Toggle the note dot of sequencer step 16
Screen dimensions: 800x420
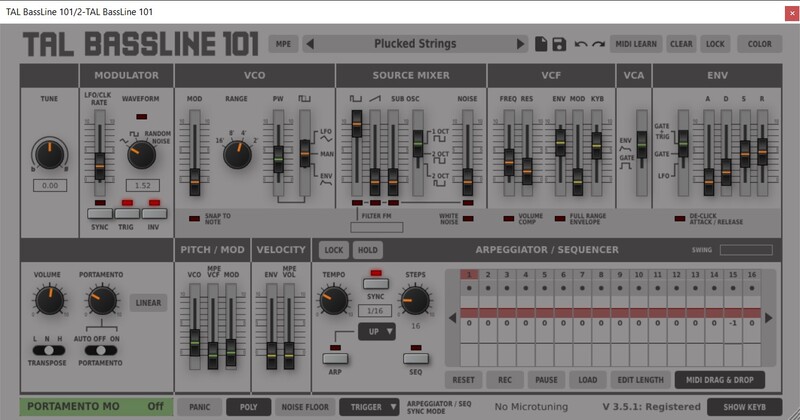(x=752, y=288)
